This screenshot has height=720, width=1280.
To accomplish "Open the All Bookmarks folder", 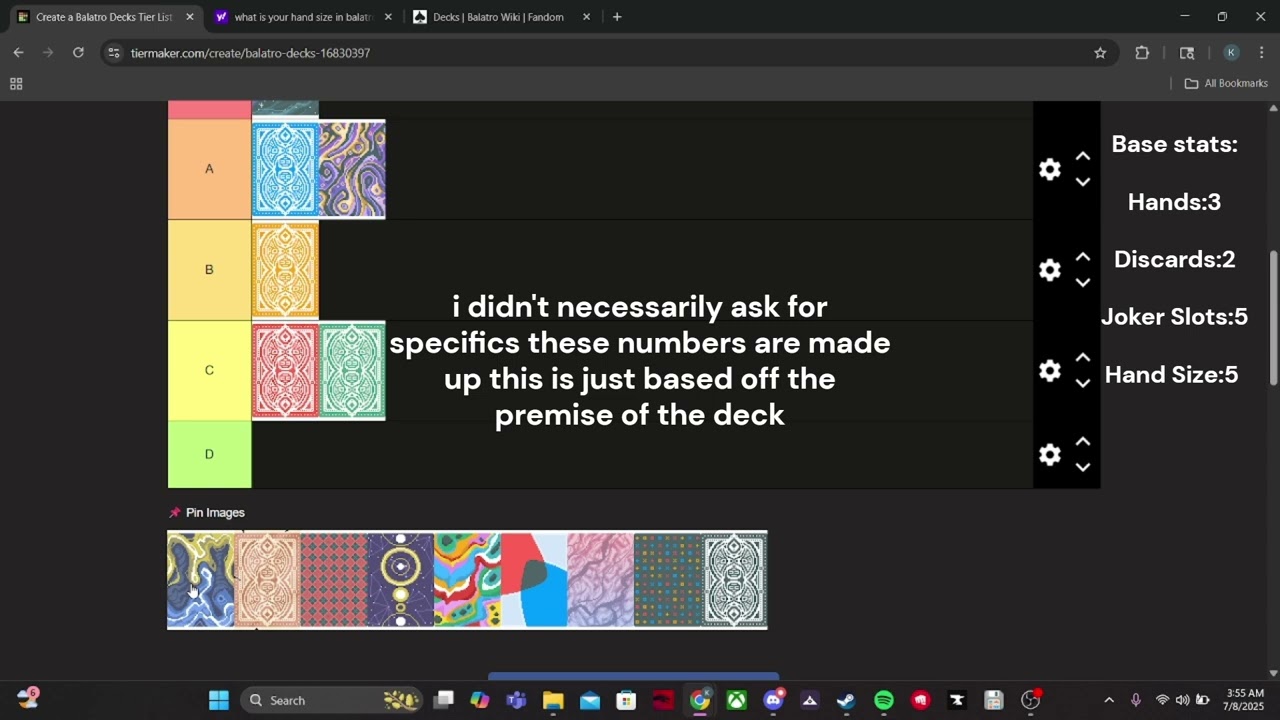I will 1226,83.
